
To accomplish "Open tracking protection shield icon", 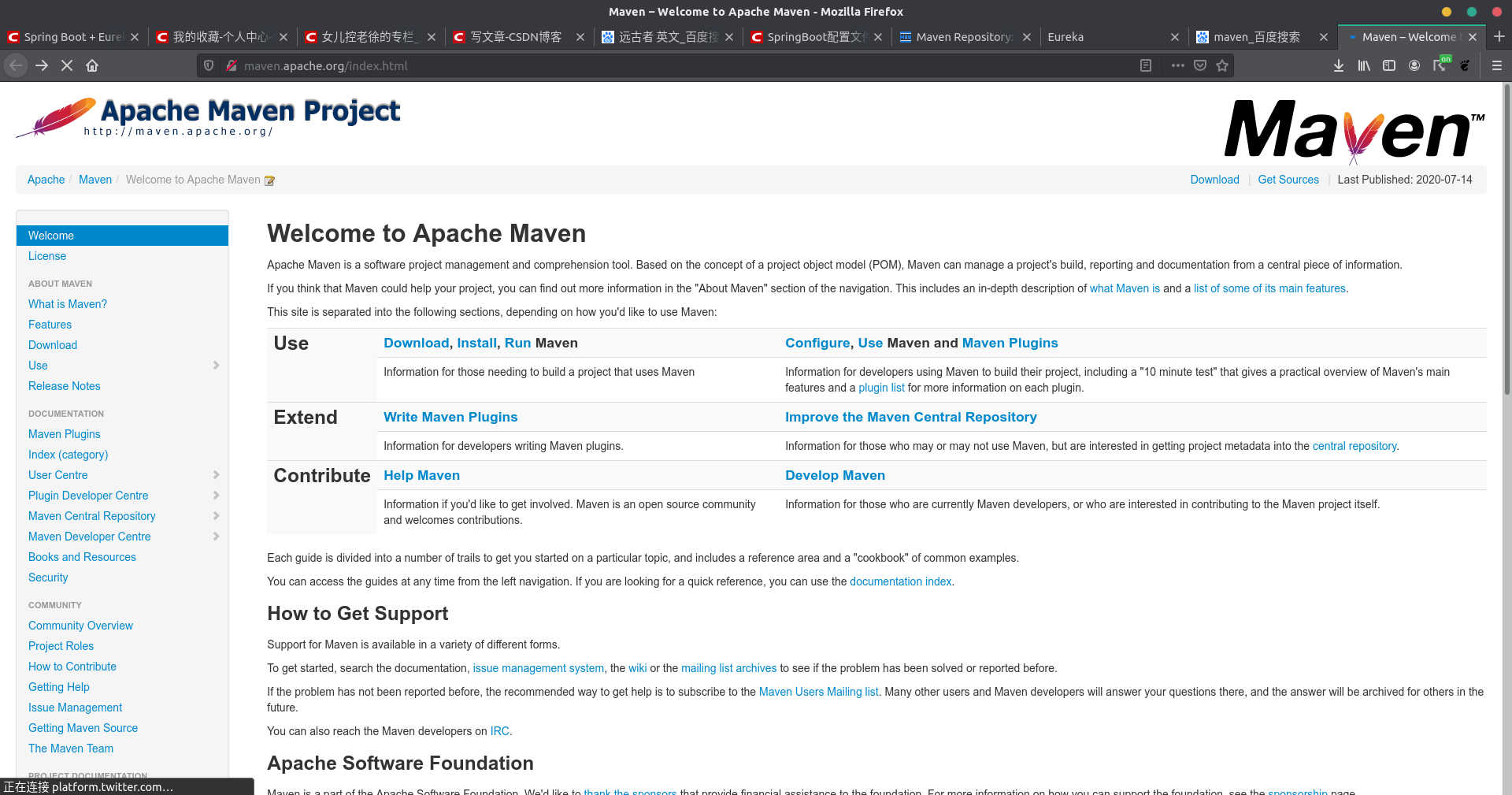I will [209, 65].
